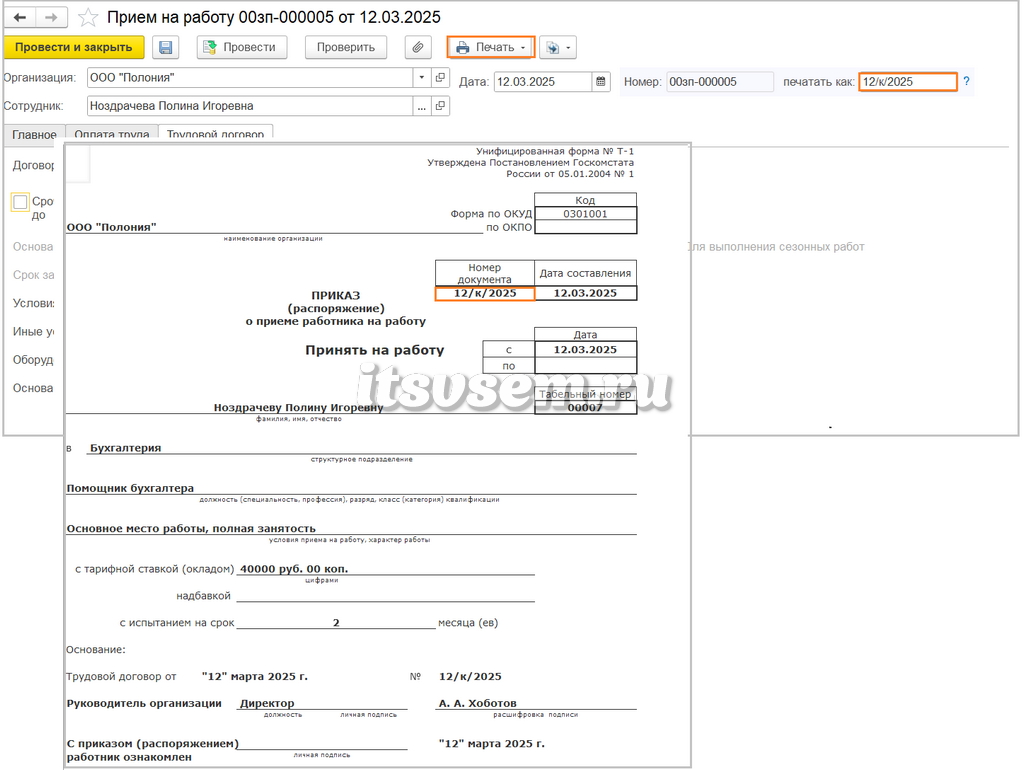Click the salary '40000 руб. 00 коп.'
Screen dimensions: 1024x770
(294, 569)
